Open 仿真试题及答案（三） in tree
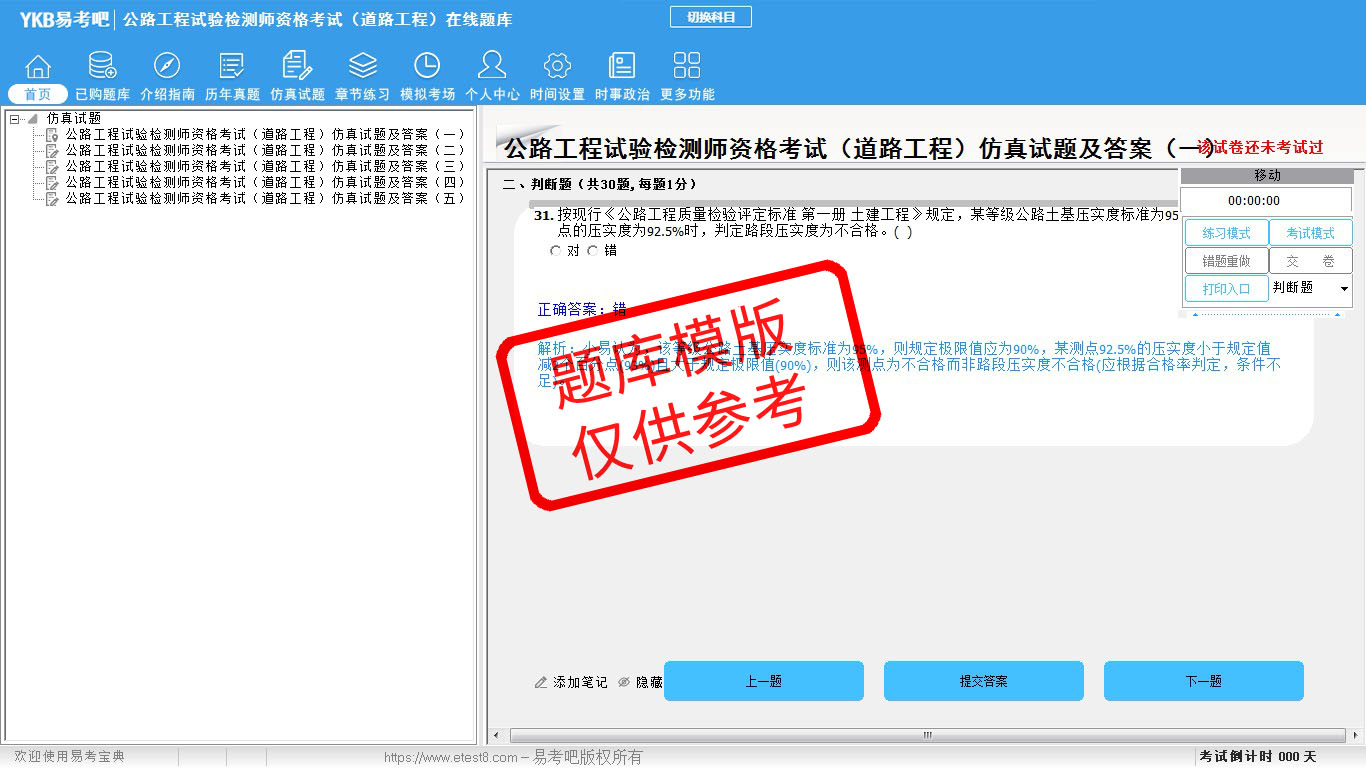The width and height of the screenshot is (1366, 768). 265,166
